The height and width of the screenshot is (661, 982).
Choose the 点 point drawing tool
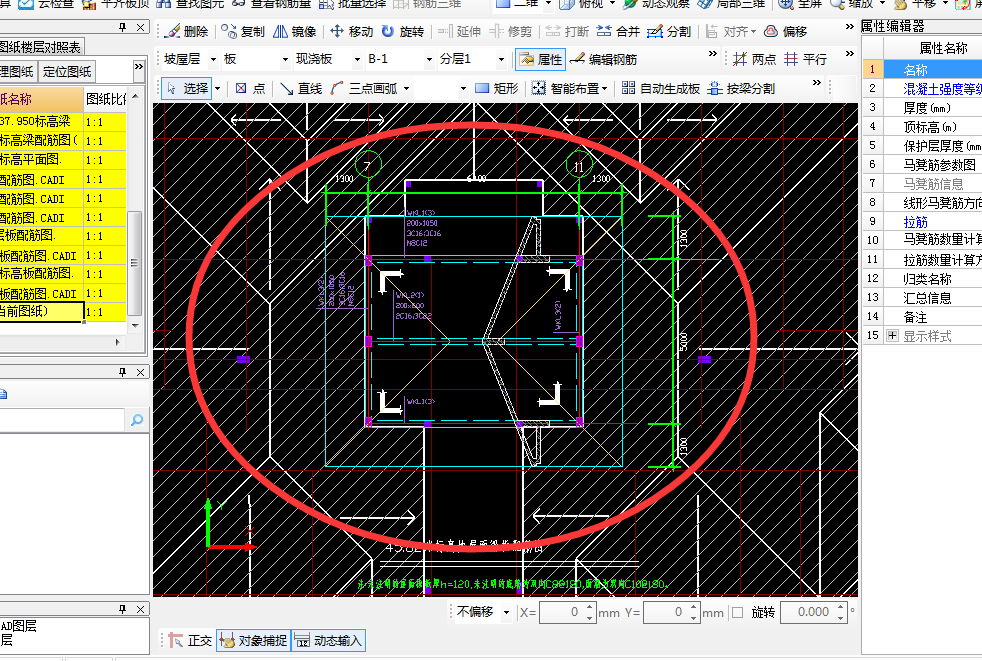[251, 88]
